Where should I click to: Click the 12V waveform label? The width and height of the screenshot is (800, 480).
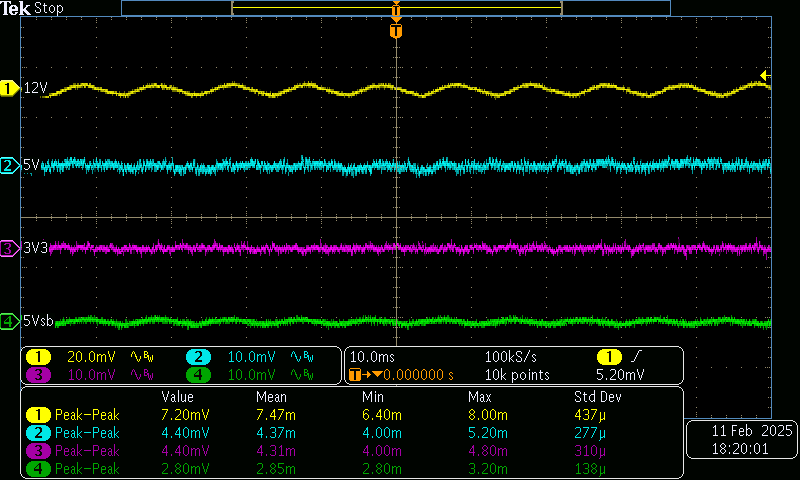(x=36, y=88)
